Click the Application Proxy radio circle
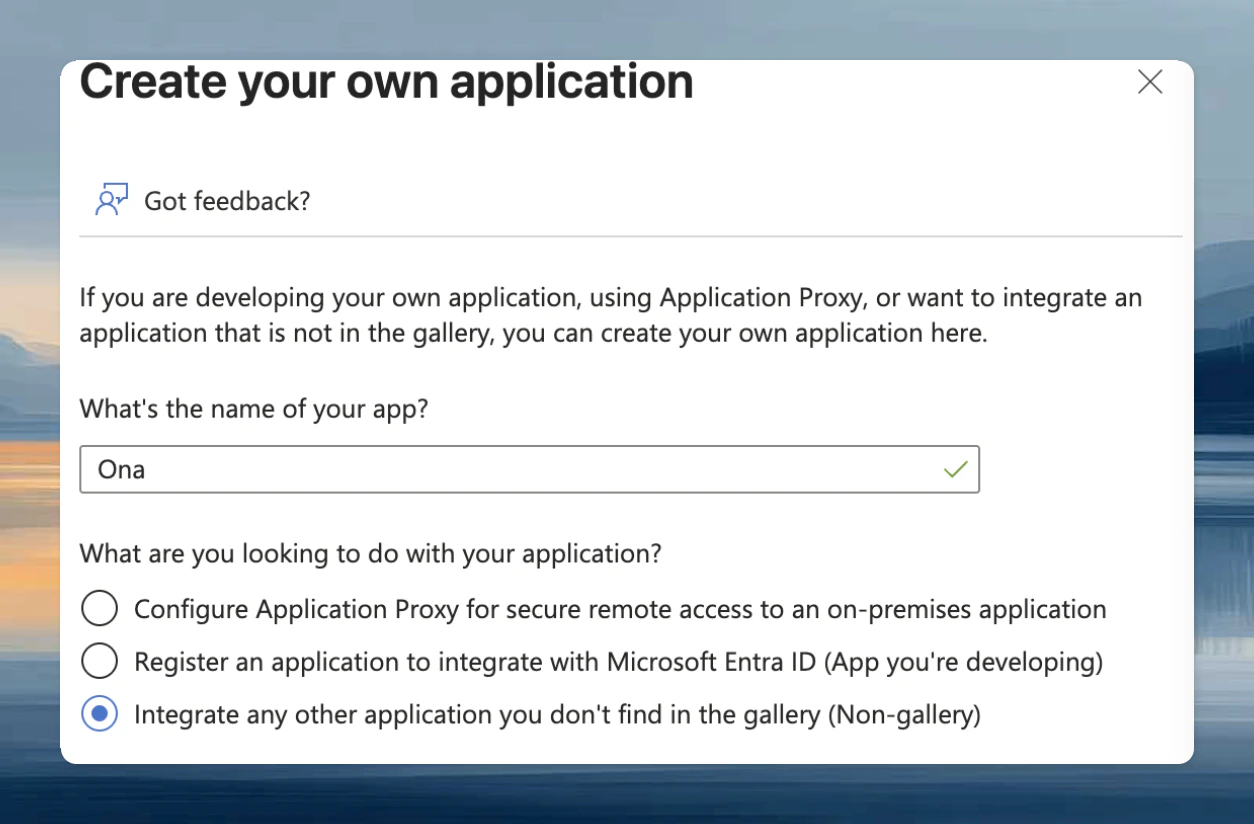The height and width of the screenshot is (824, 1254). (x=100, y=608)
